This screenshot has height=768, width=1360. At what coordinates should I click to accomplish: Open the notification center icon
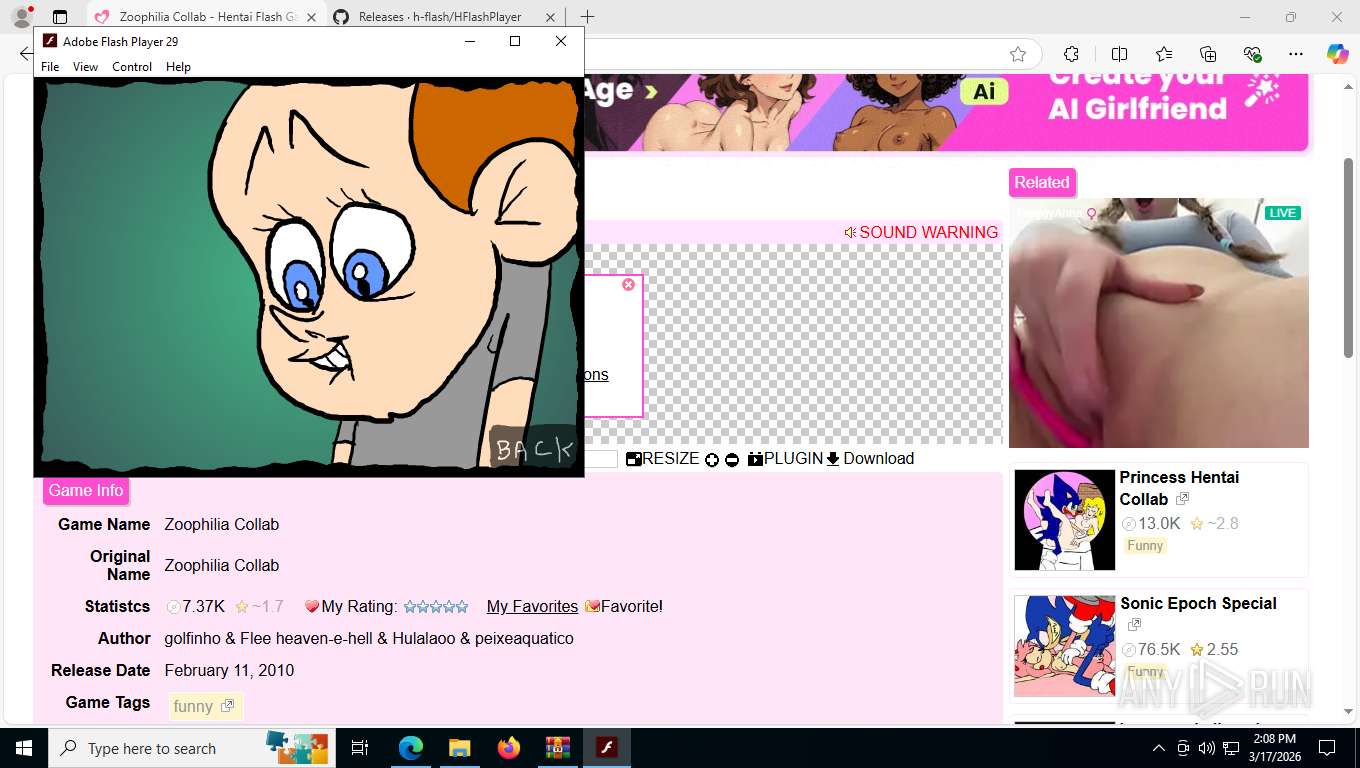(x=1327, y=748)
